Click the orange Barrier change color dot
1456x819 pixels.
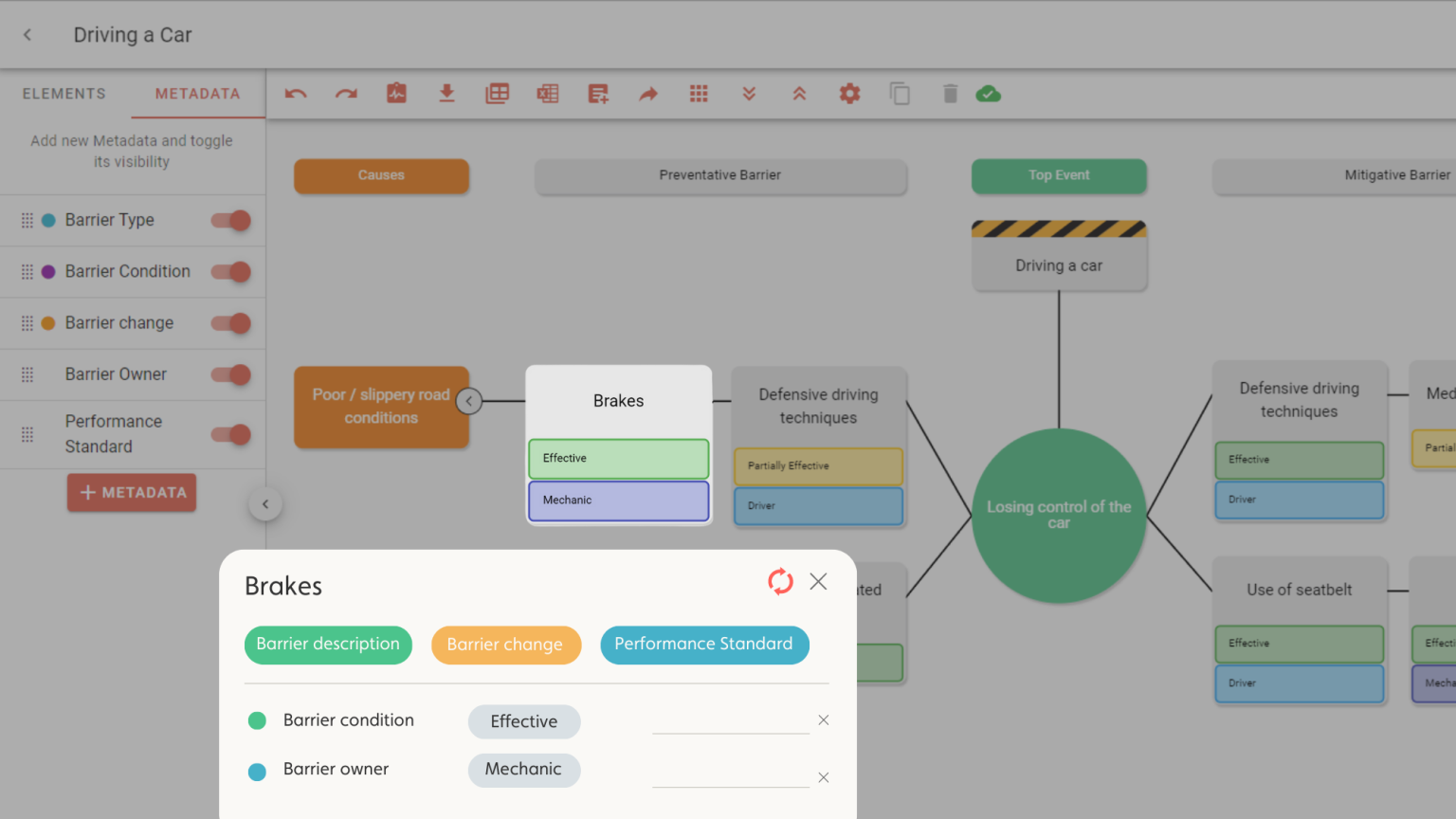[x=48, y=323]
